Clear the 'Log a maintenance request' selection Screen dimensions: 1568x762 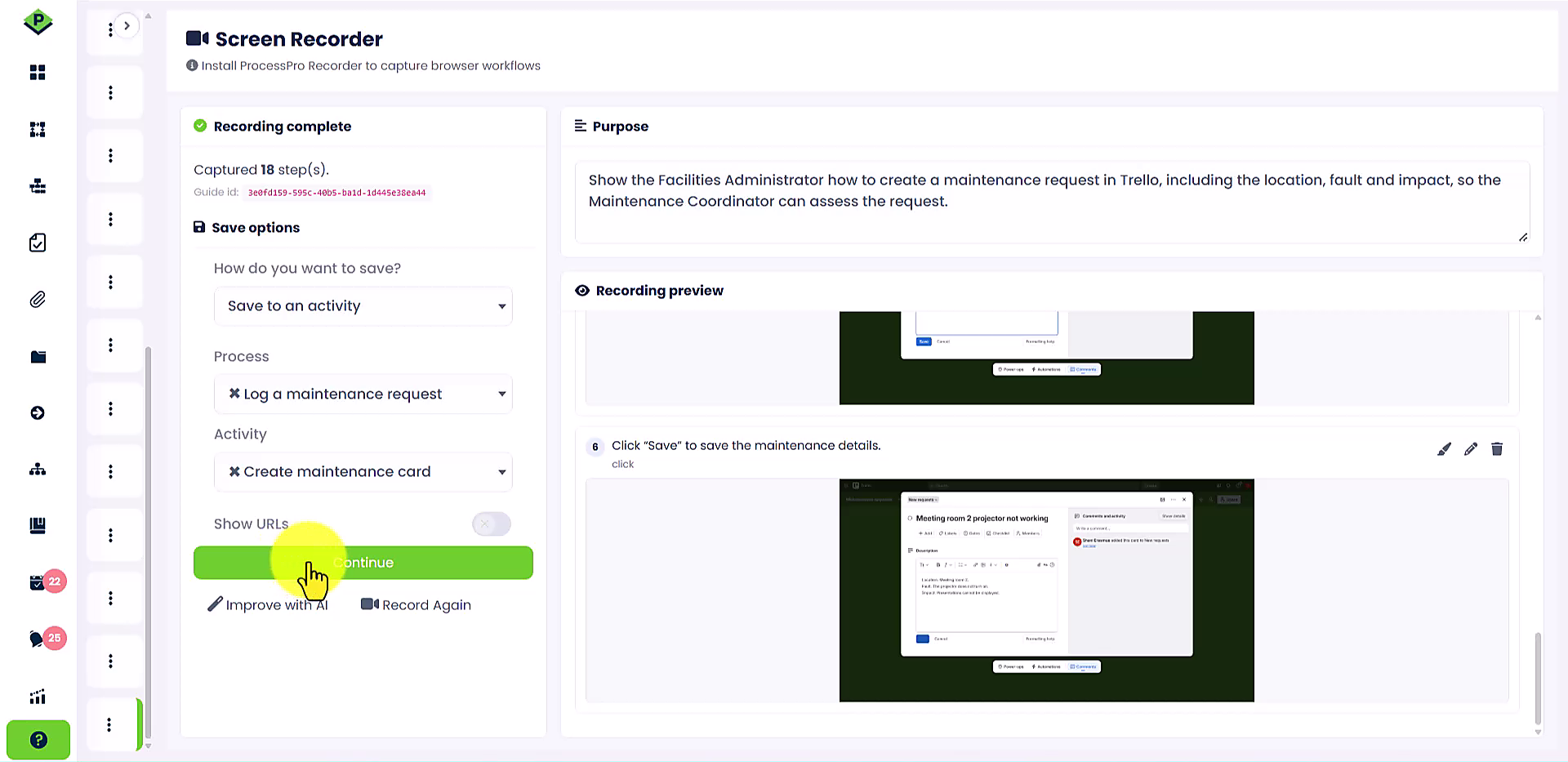pyautogui.click(x=234, y=394)
